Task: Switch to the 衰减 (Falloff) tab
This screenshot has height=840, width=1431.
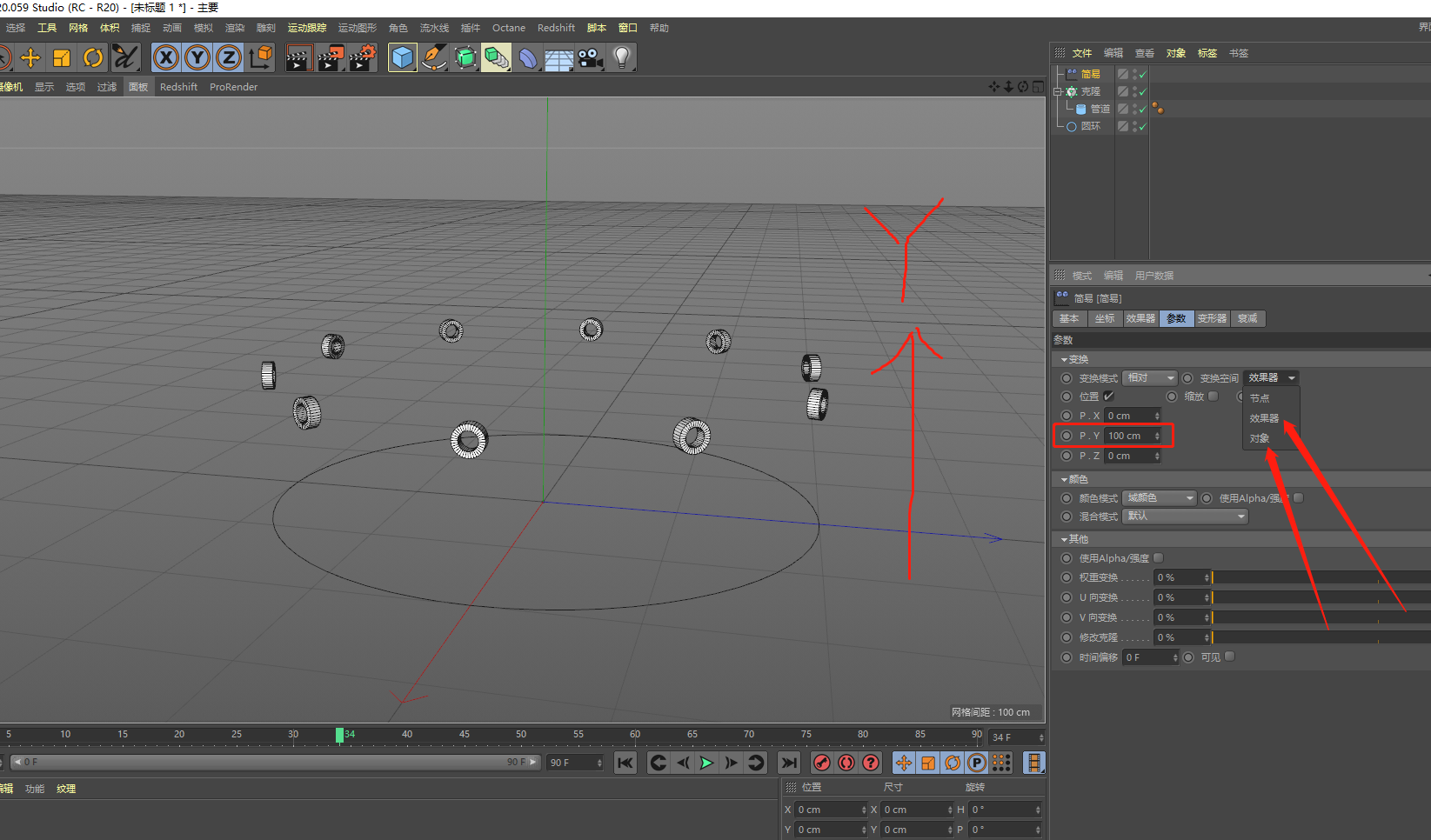Action: pyautogui.click(x=1247, y=318)
